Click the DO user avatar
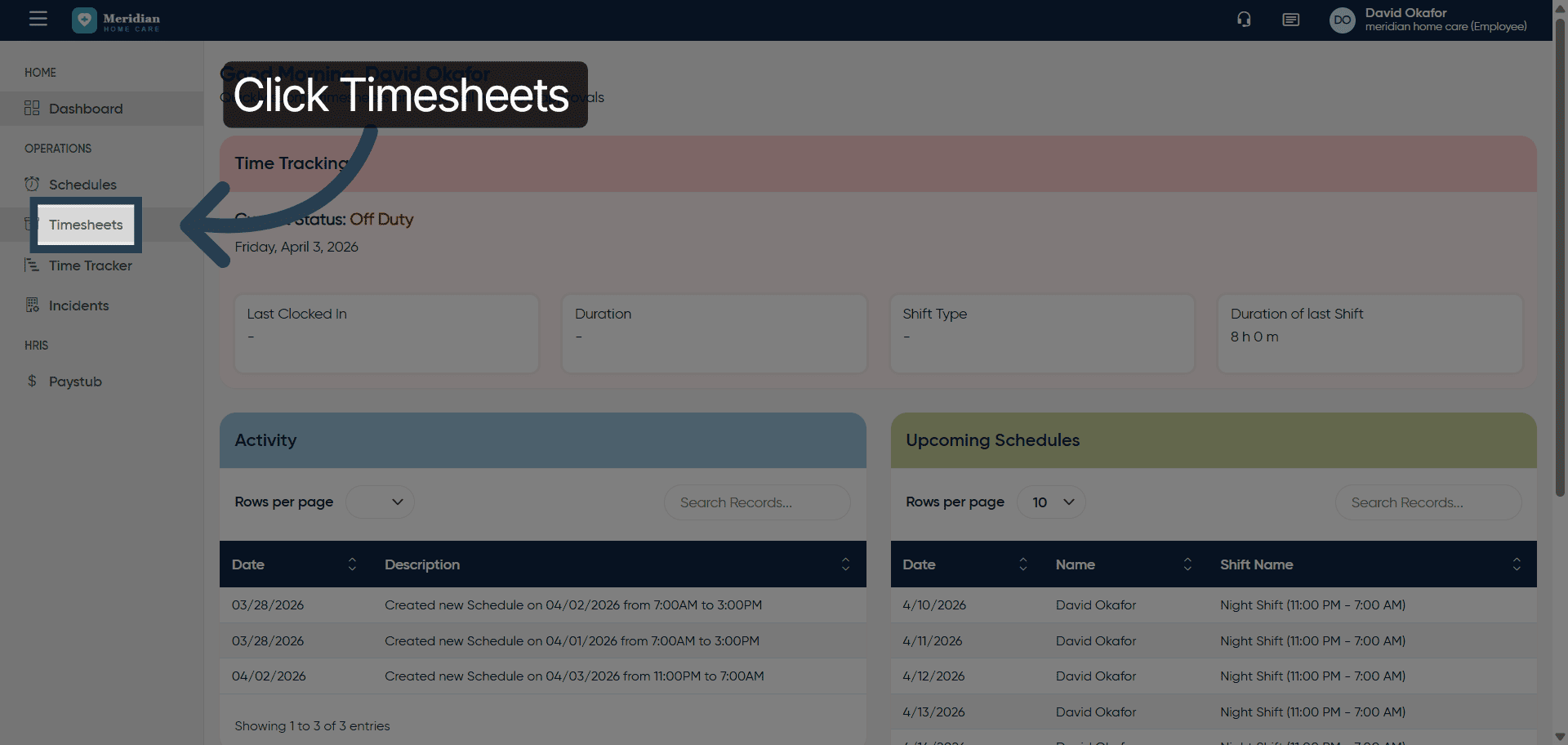 1342,20
